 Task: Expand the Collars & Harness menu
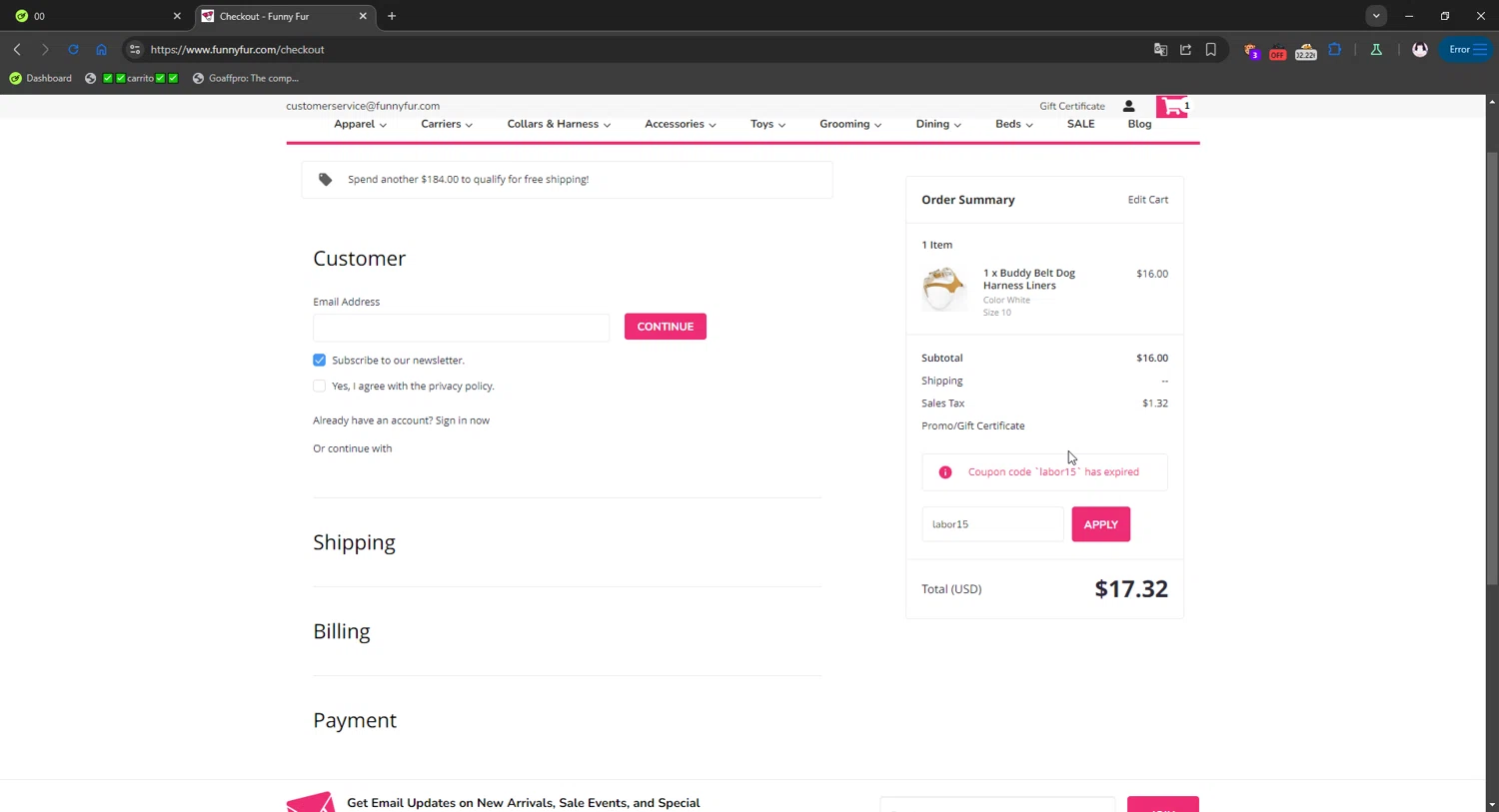click(559, 124)
